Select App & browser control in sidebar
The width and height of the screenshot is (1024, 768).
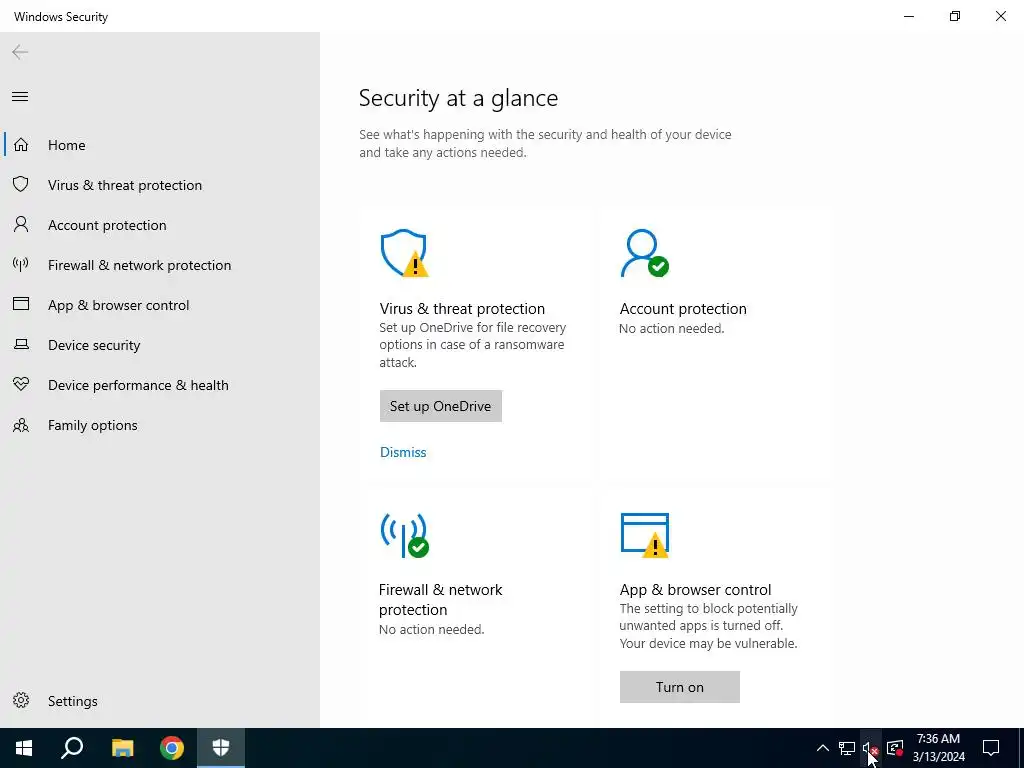click(160, 305)
